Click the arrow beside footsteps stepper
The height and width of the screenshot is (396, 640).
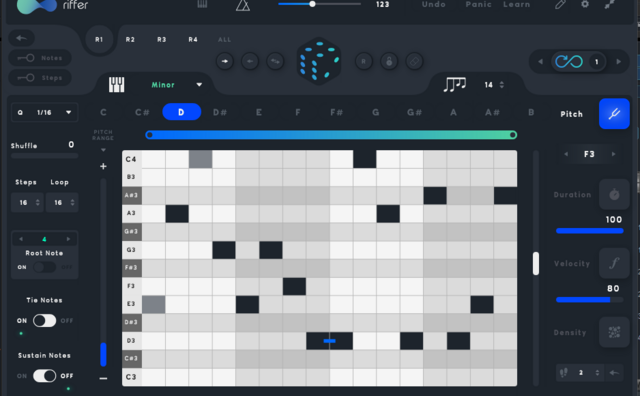[614, 372]
